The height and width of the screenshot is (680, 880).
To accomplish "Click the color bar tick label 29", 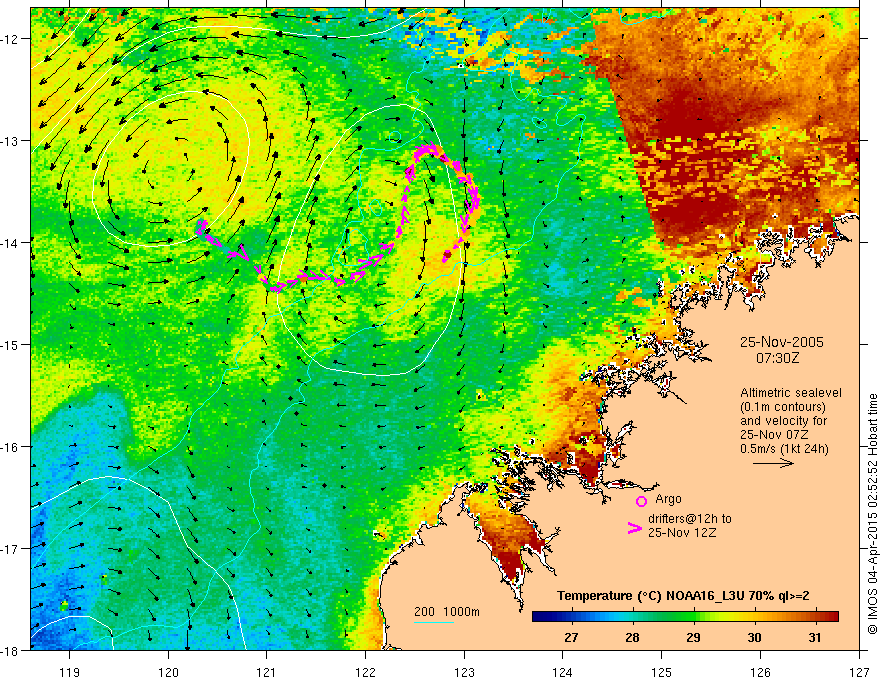I will pos(693,637).
